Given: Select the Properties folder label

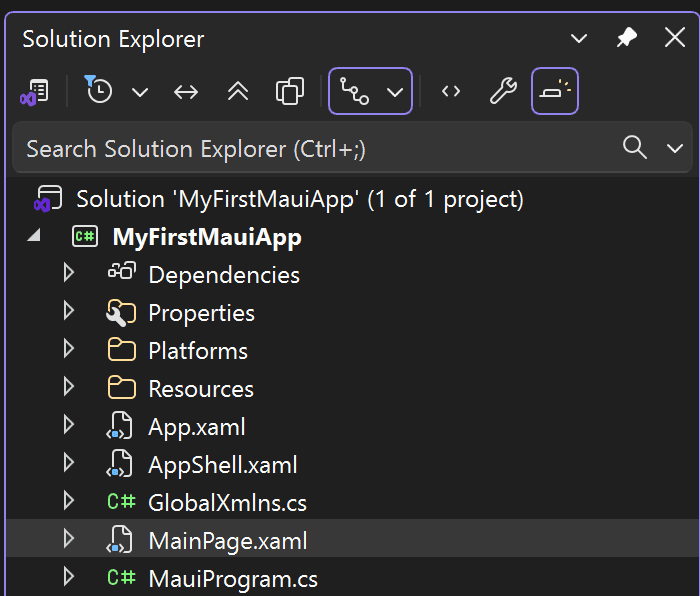Looking at the screenshot, I should [x=201, y=313].
